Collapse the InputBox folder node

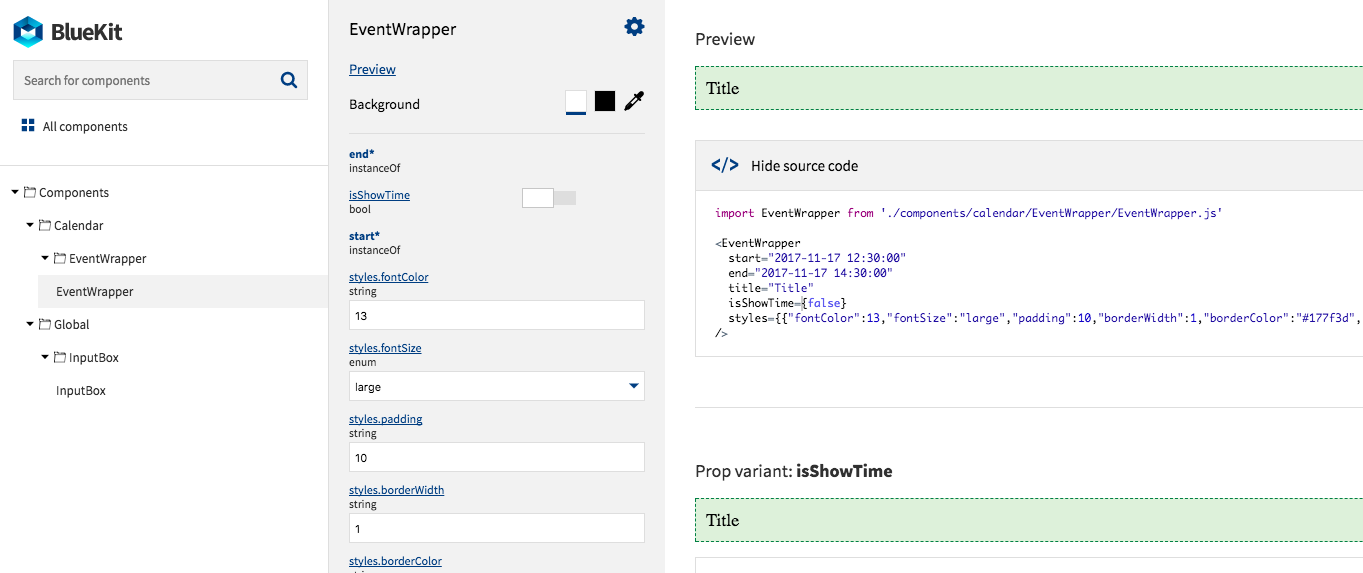[x=45, y=357]
